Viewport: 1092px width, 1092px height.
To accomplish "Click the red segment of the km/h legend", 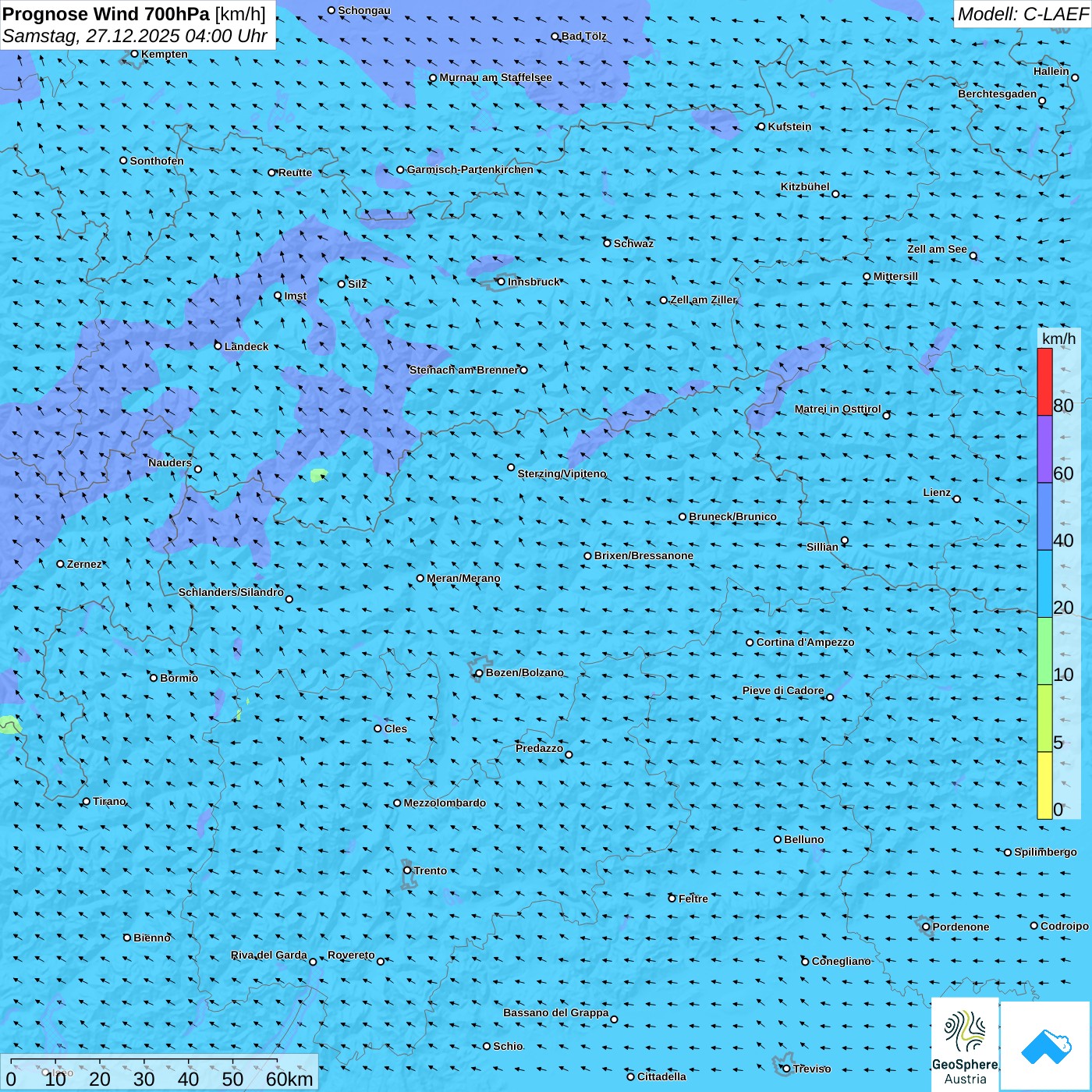I will click(x=1044, y=381).
